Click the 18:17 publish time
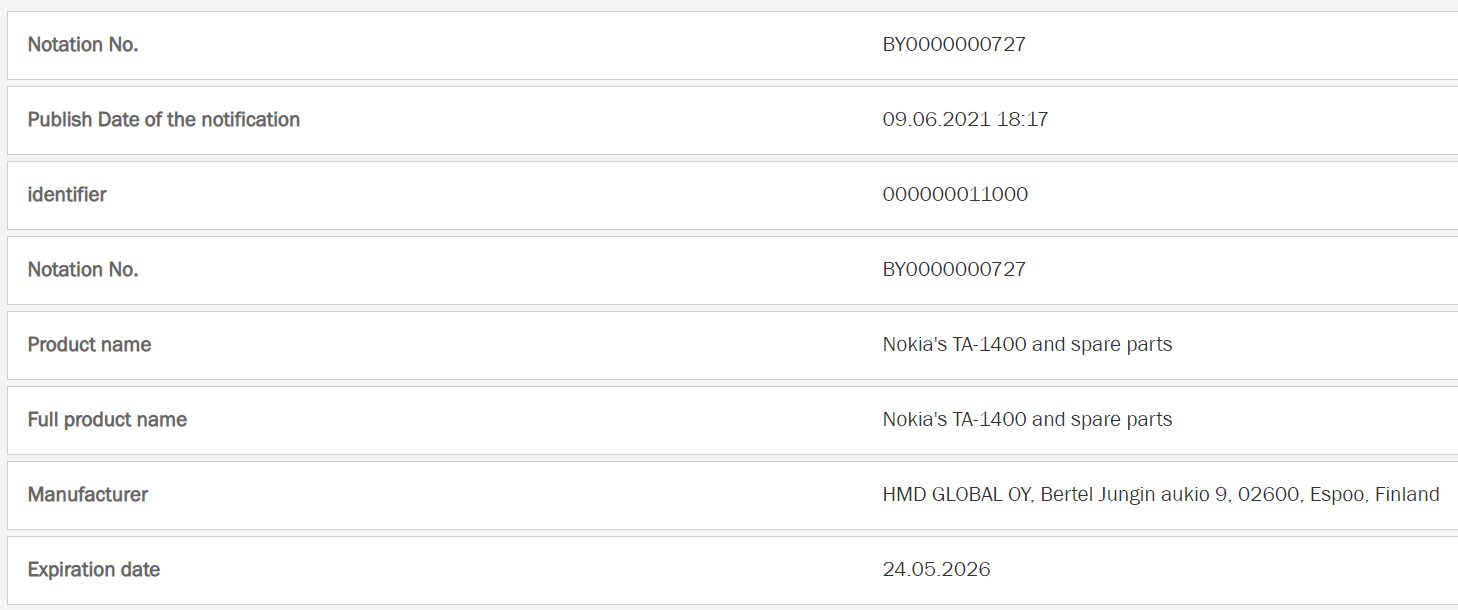The width and height of the screenshot is (1458, 610). (1023, 120)
